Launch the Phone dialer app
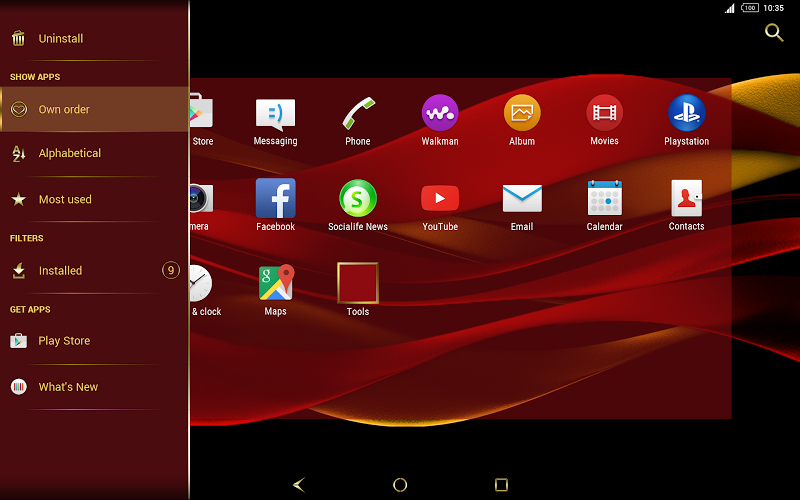This screenshot has width=800, height=500. pyautogui.click(x=358, y=121)
